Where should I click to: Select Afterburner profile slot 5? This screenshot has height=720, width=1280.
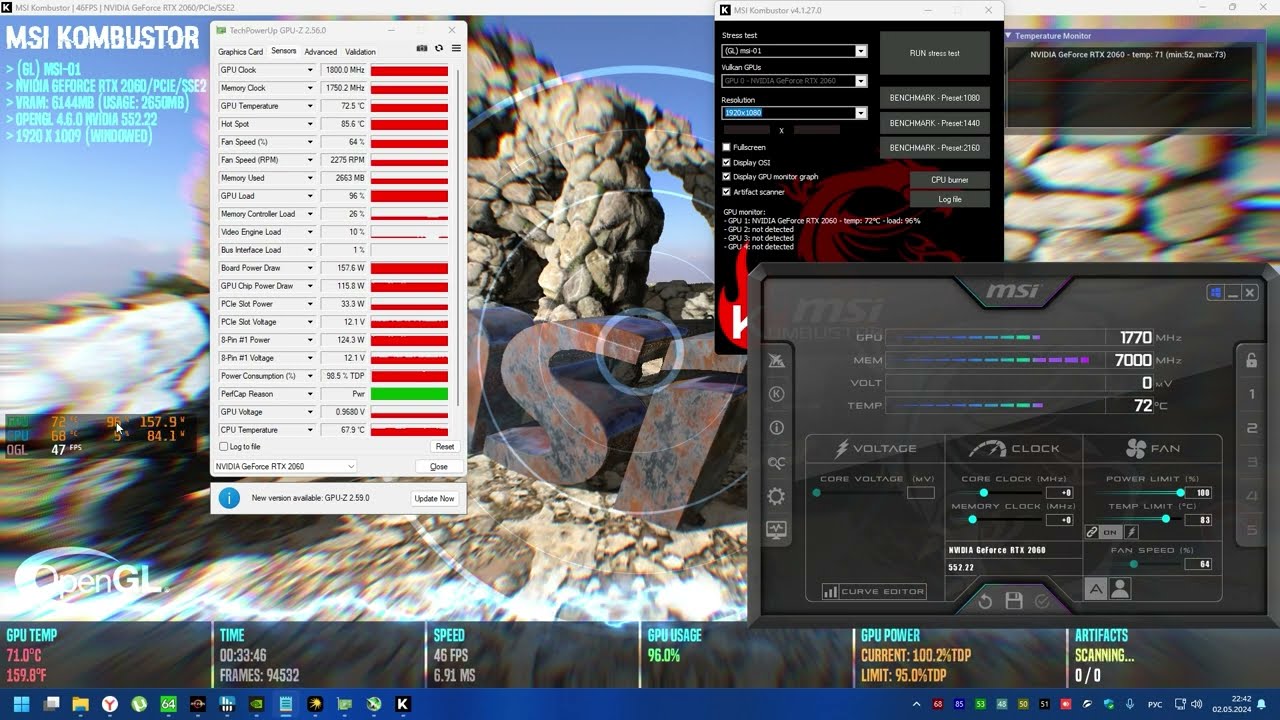click(x=1251, y=530)
